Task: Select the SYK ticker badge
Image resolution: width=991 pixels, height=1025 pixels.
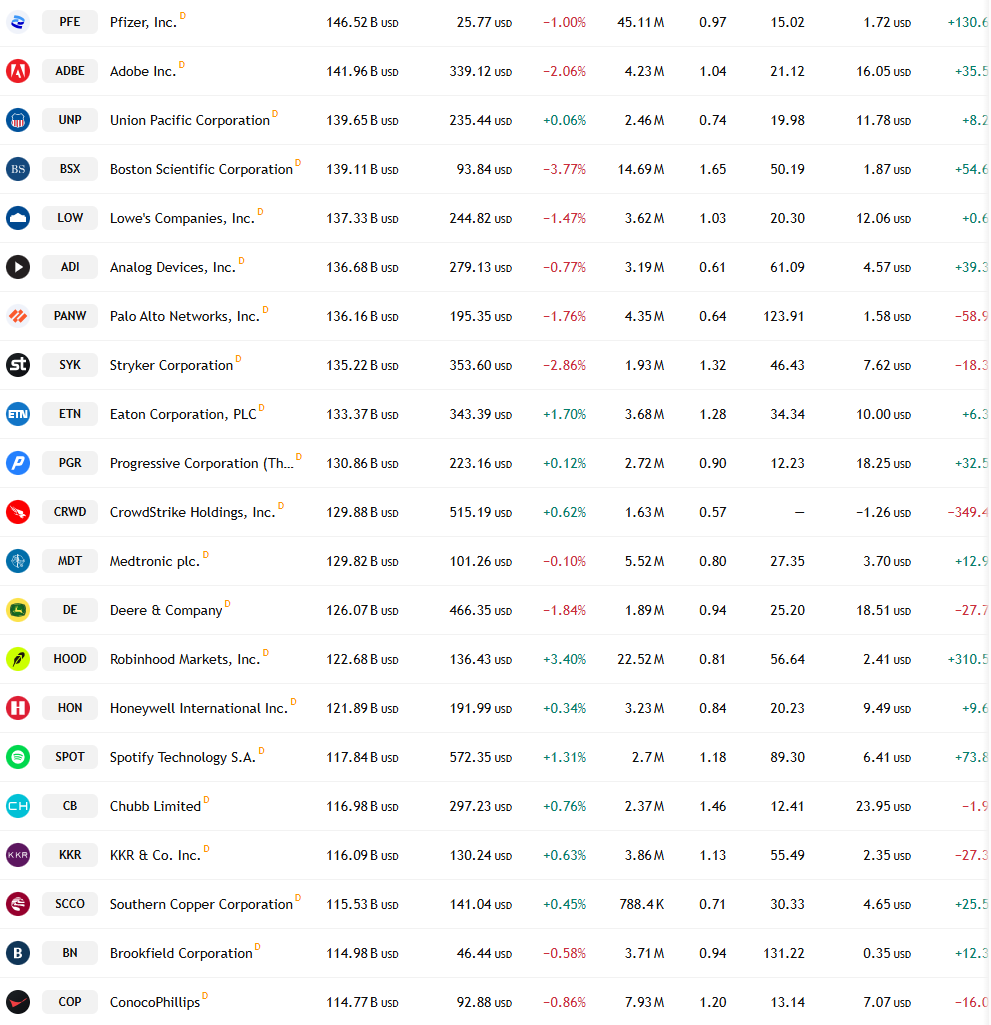Action: [70, 365]
